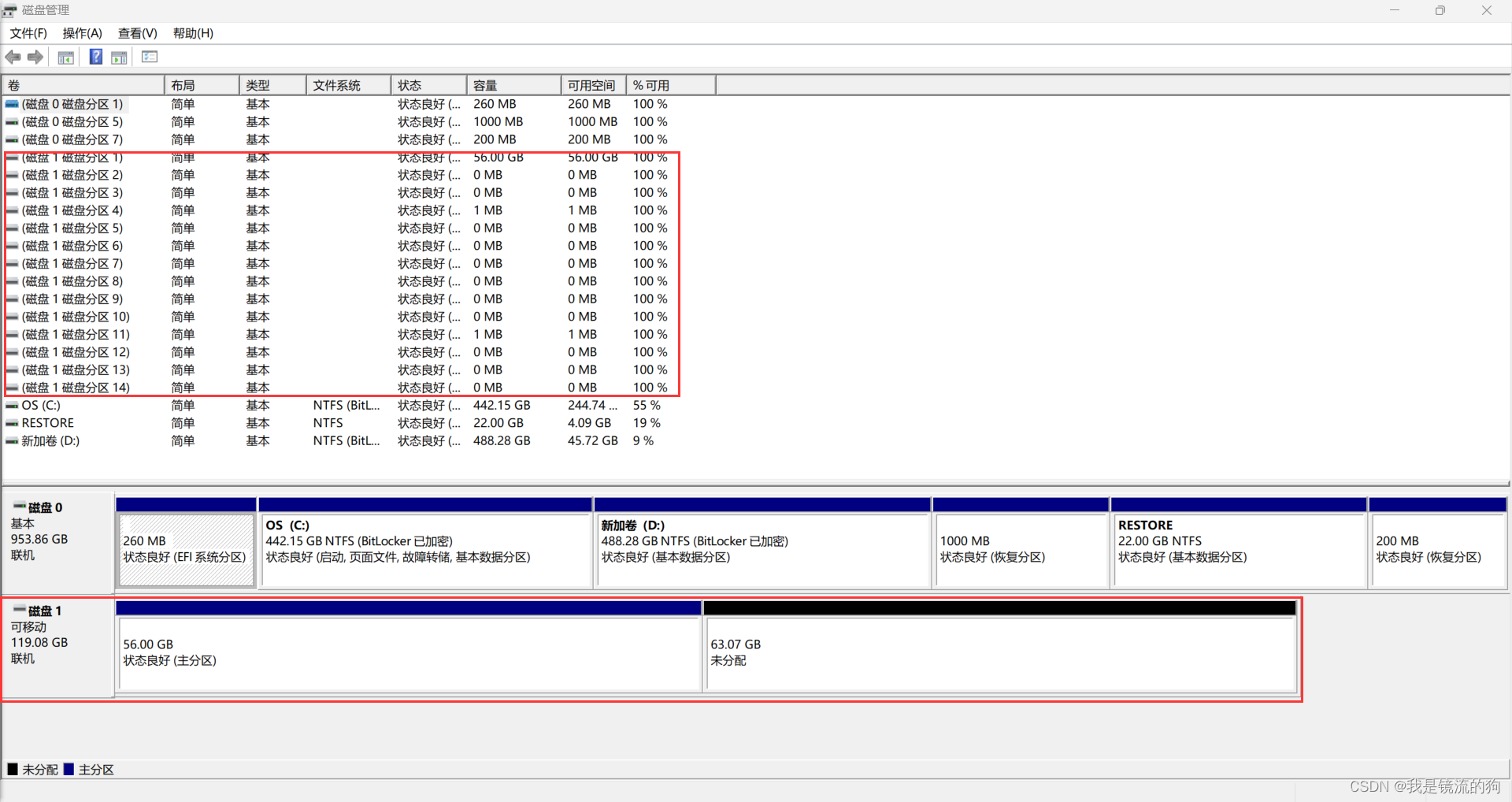Screen dimensions: 1512x802
Task: Select the RESTORE 22.00 GB partition block
Action: [x=1239, y=543]
